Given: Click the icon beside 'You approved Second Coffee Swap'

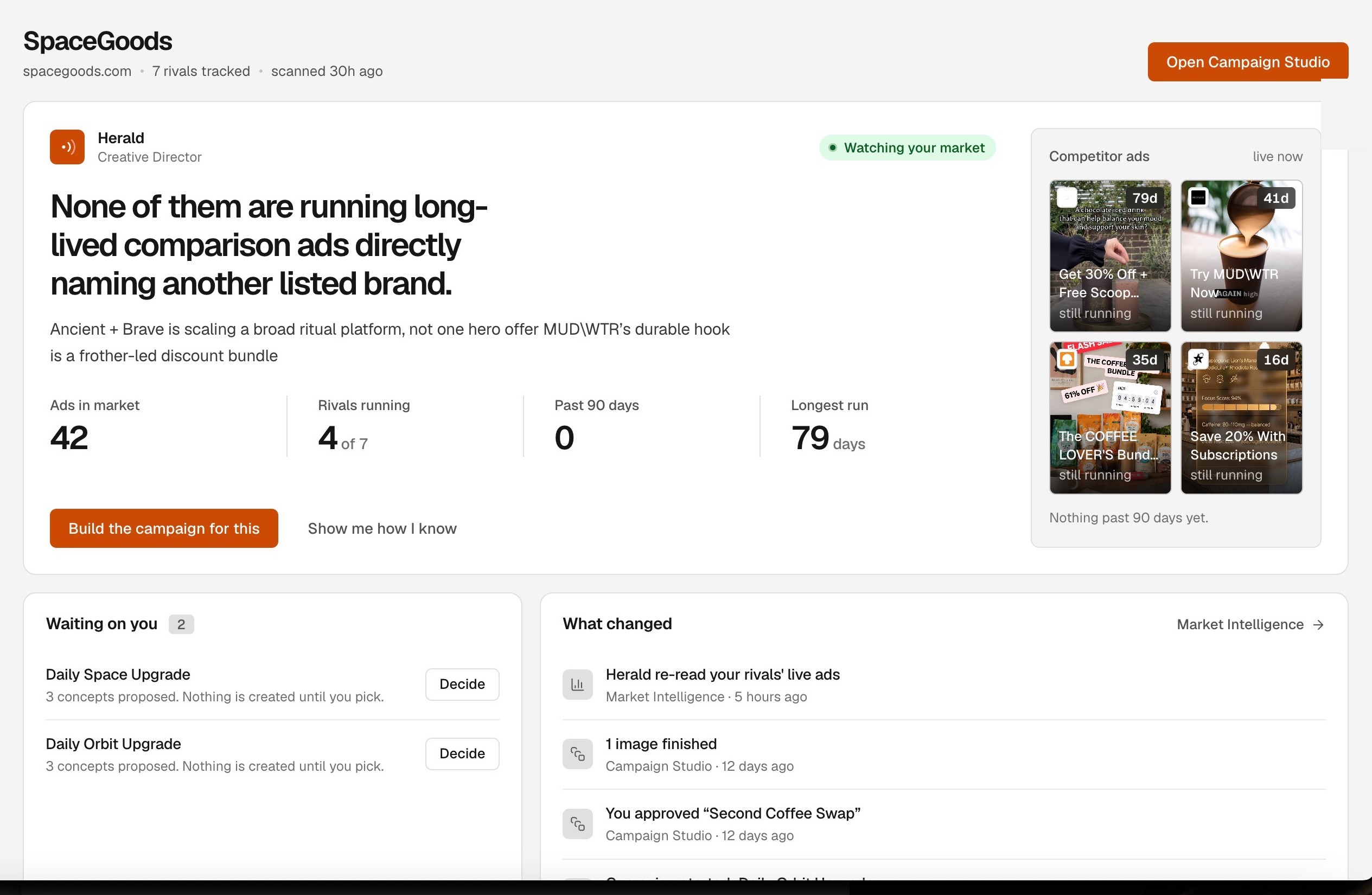Looking at the screenshot, I should (577, 823).
